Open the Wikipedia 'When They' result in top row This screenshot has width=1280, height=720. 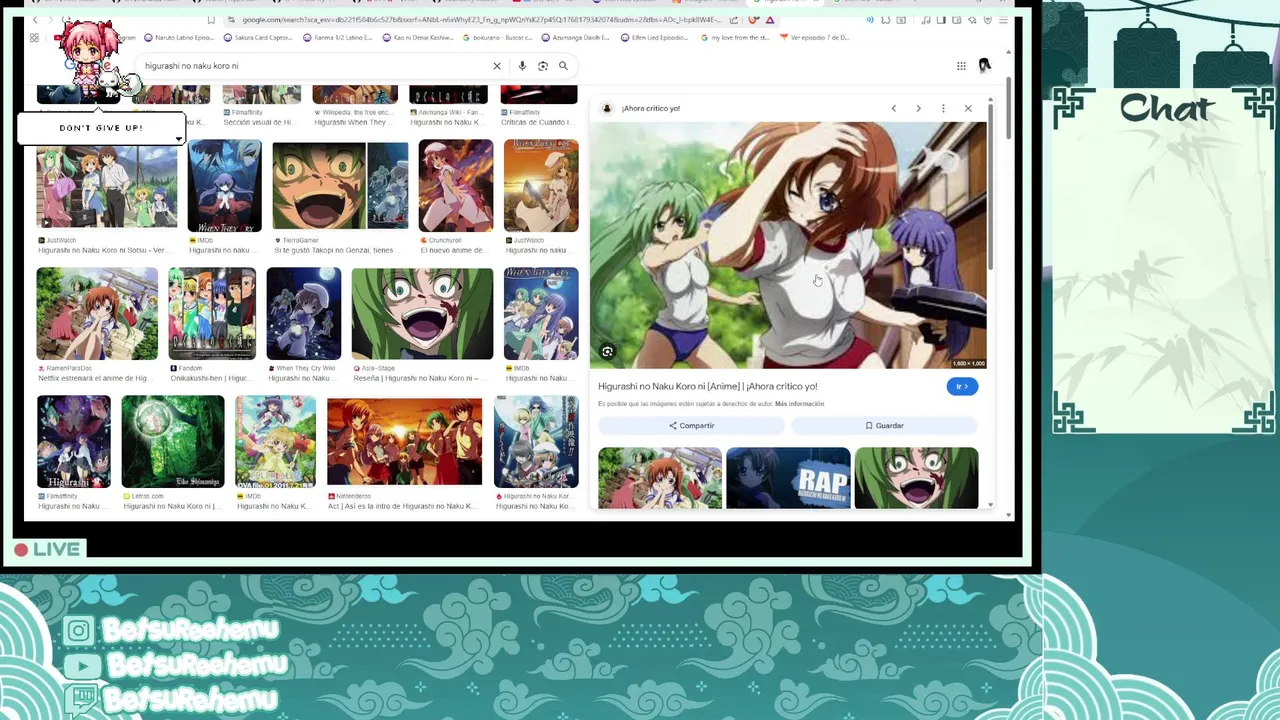click(355, 96)
